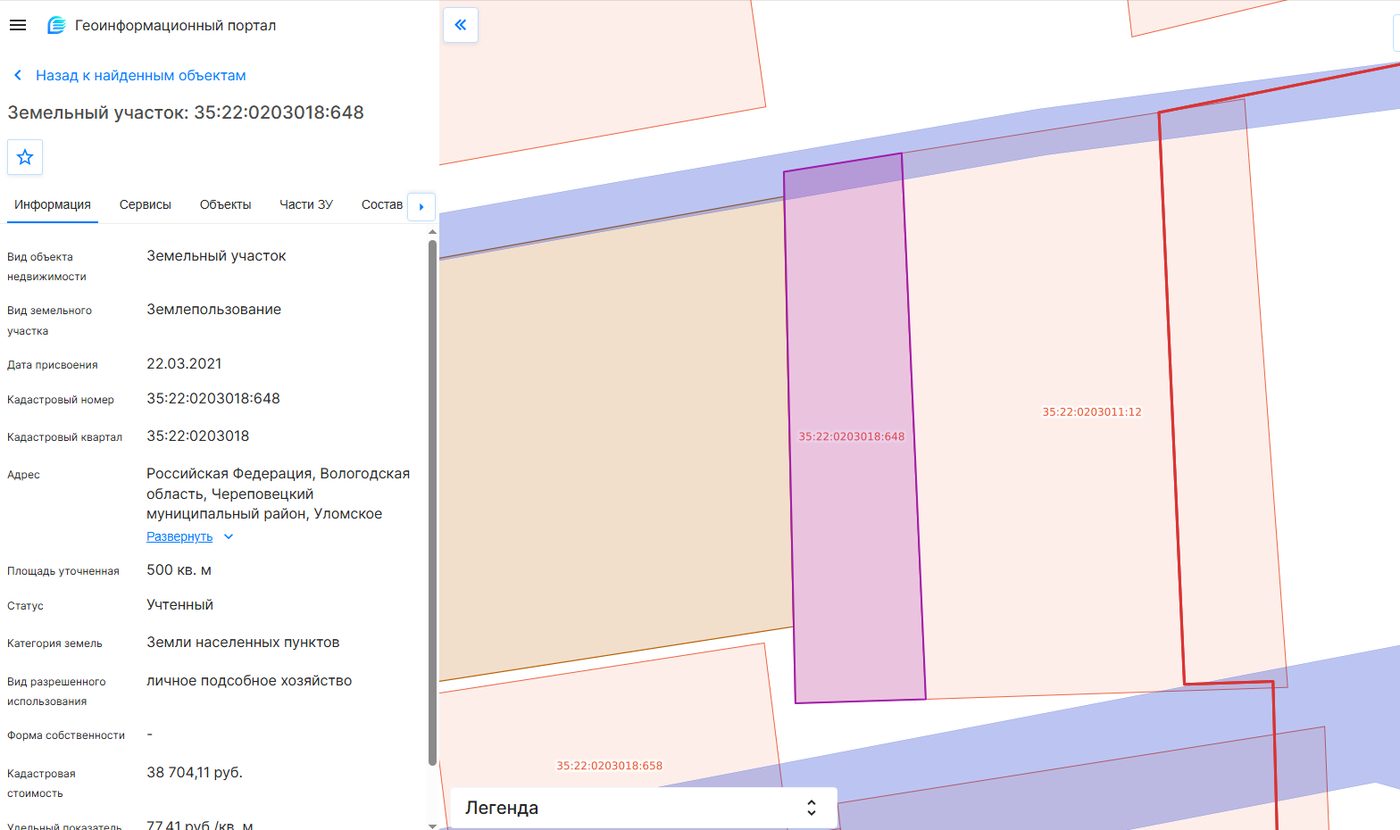Add parcel to favorites with star icon
1400x830 pixels.
point(25,157)
